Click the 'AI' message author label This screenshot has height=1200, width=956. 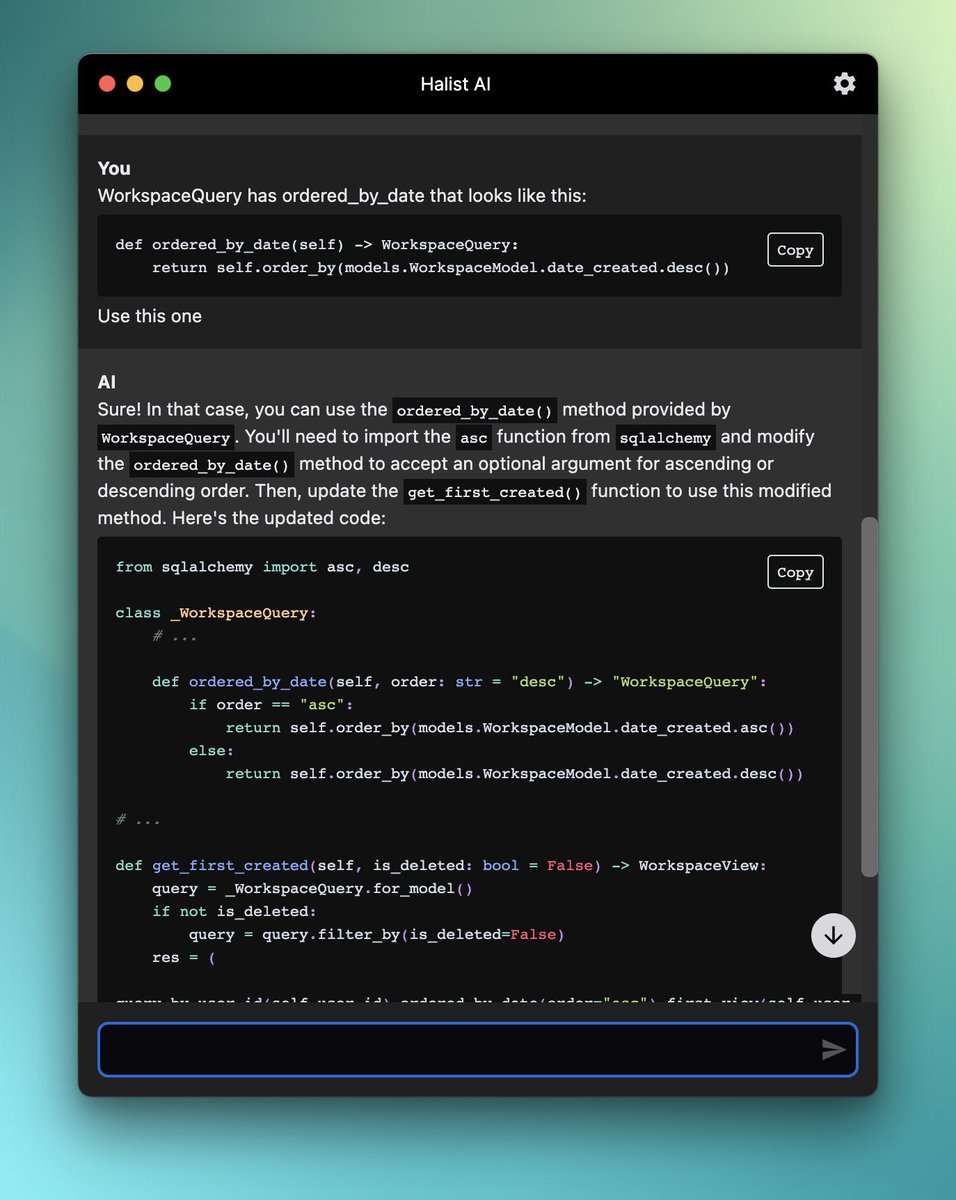click(107, 382)
